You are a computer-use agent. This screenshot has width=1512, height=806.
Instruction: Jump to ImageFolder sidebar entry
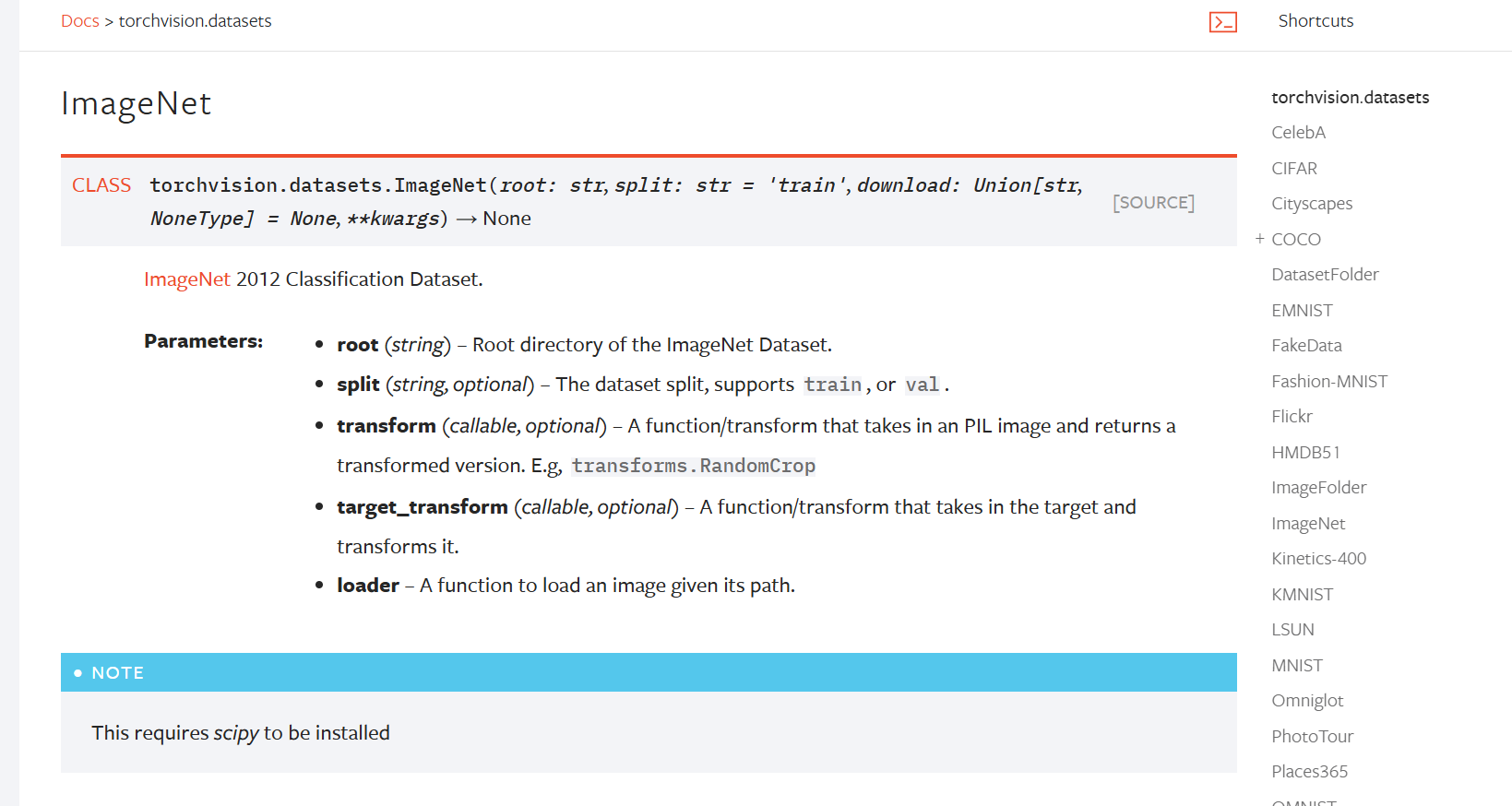(1318, 488)
